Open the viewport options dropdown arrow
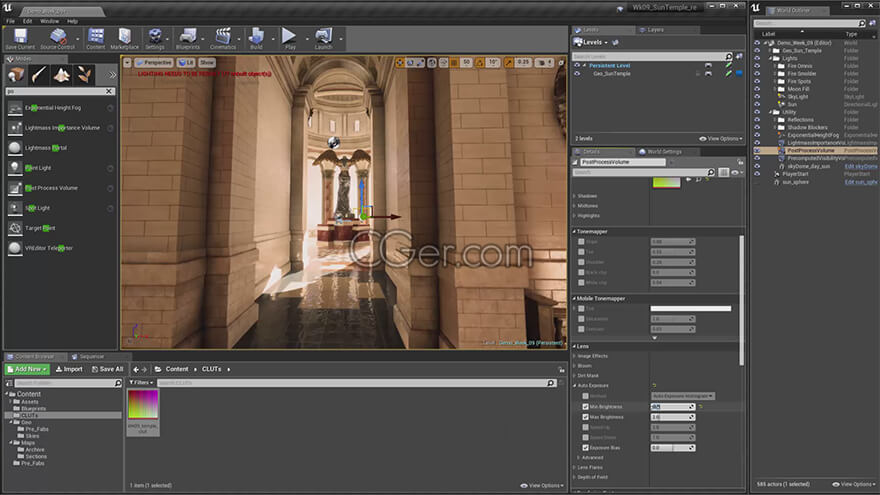Screen dimensions: 880x495 coord(127,62)
